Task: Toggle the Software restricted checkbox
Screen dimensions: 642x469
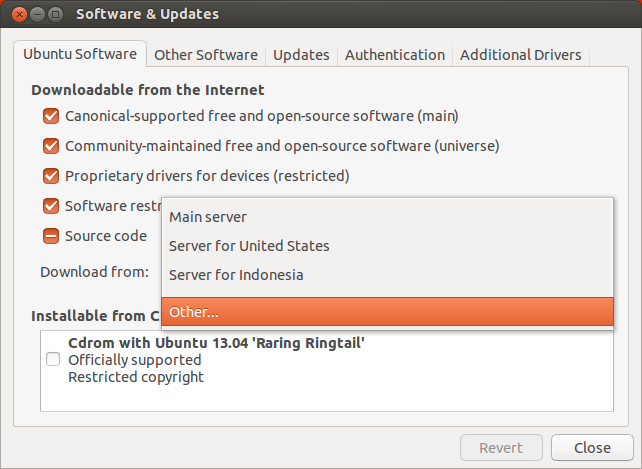Action: point(51,206)
